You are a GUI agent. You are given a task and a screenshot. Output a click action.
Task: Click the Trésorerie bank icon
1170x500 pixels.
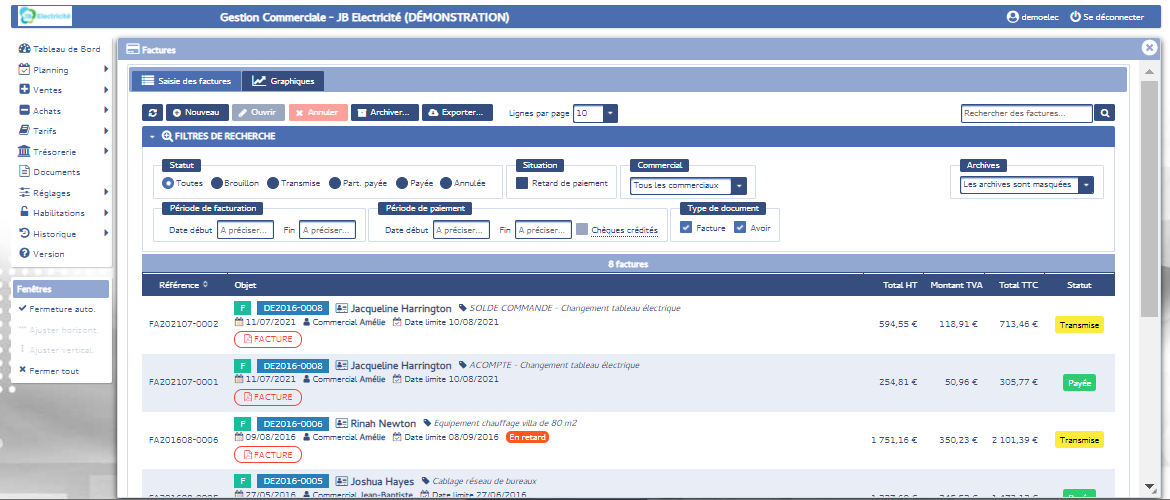[x=24, y=151]
